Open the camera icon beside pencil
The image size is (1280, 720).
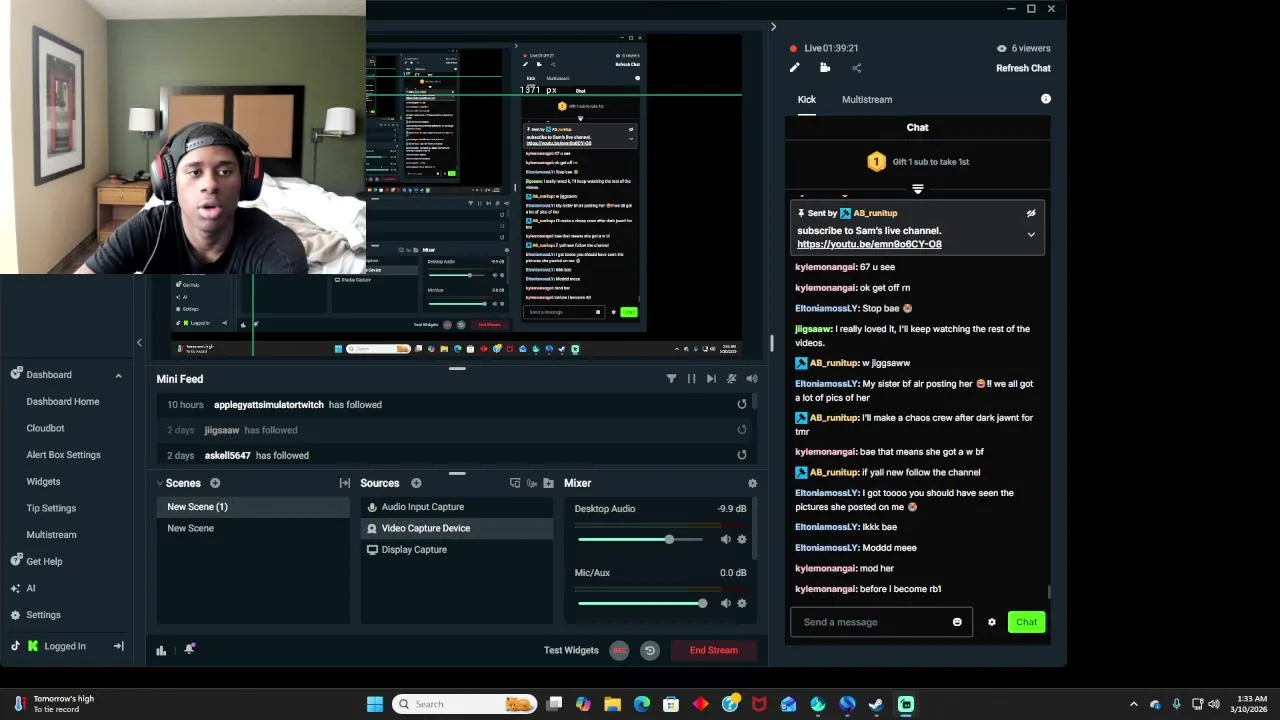click(825, 68)
